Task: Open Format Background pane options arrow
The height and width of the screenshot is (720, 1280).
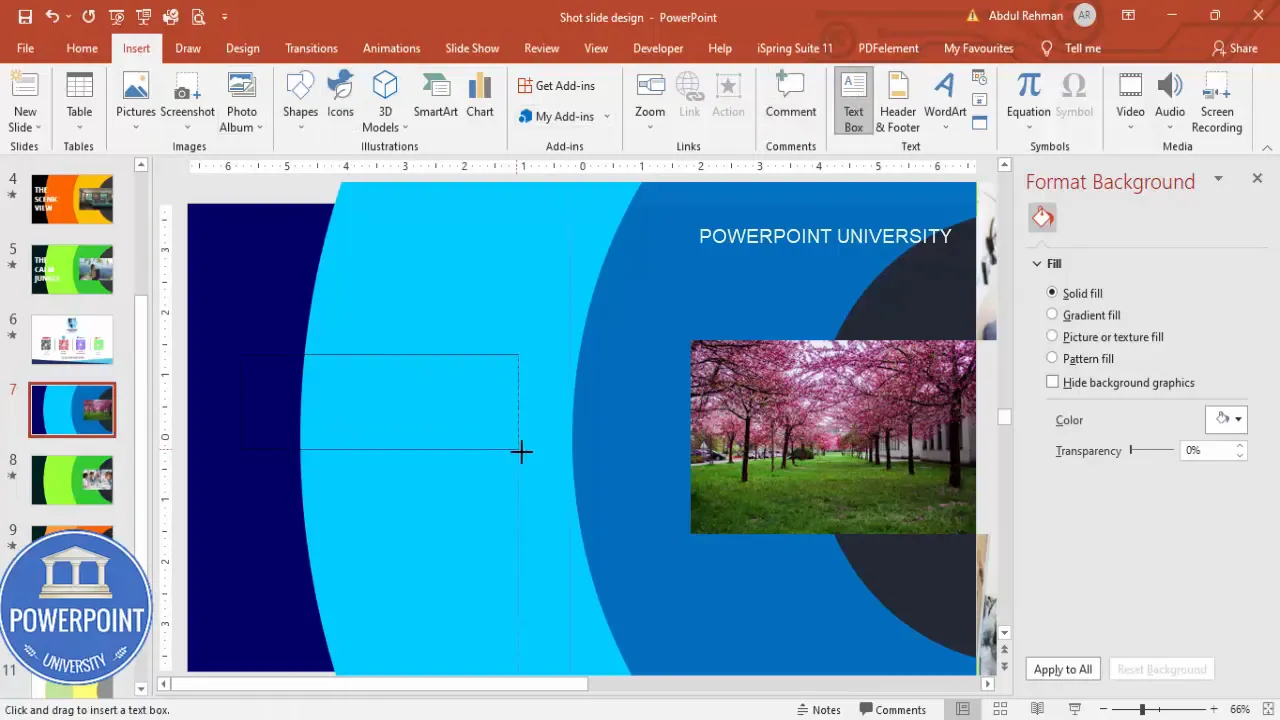Action: [x=1218, y=179]
